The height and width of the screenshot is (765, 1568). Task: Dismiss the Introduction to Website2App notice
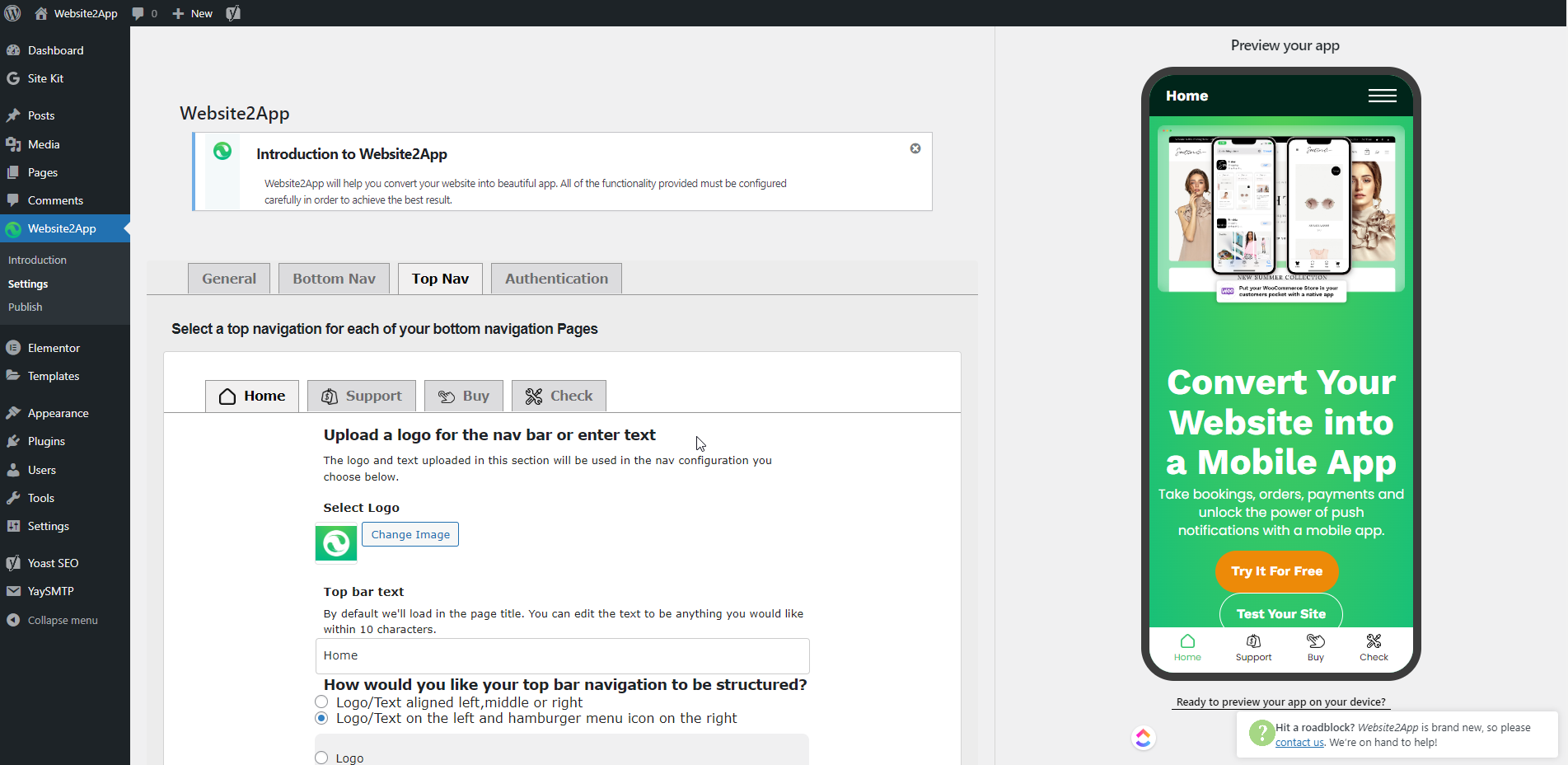[915, 148]
